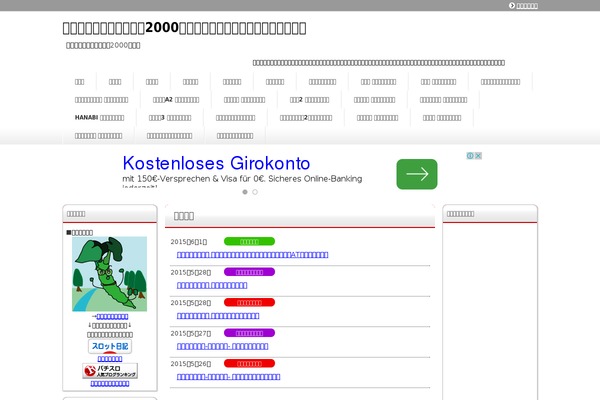Viewport: 600px width, 400px height.
Task: Click the green arrow button in the Girokonto ad
Action: point(417,174)
